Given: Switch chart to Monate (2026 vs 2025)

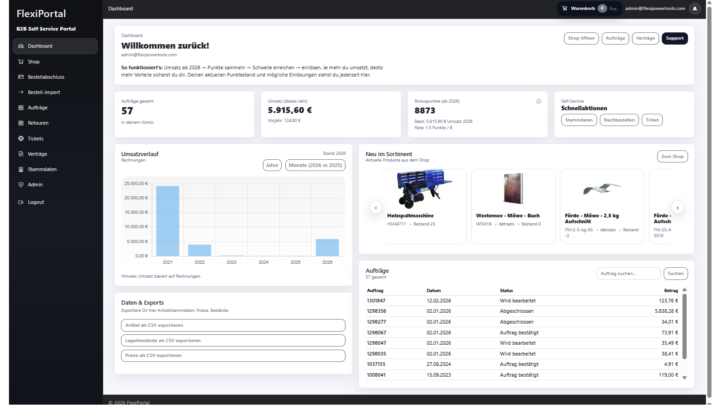Looking at the screenshot, I should coord(316,164).
